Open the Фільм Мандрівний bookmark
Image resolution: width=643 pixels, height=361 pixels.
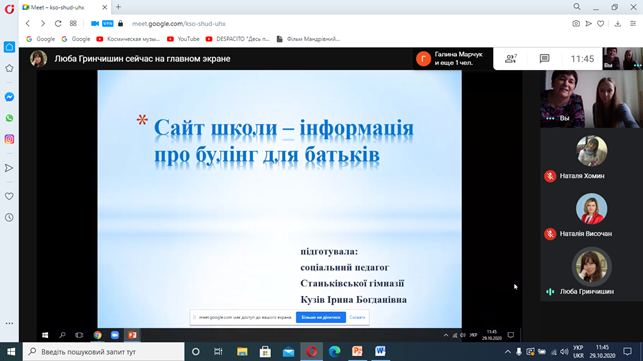point(308,39)
